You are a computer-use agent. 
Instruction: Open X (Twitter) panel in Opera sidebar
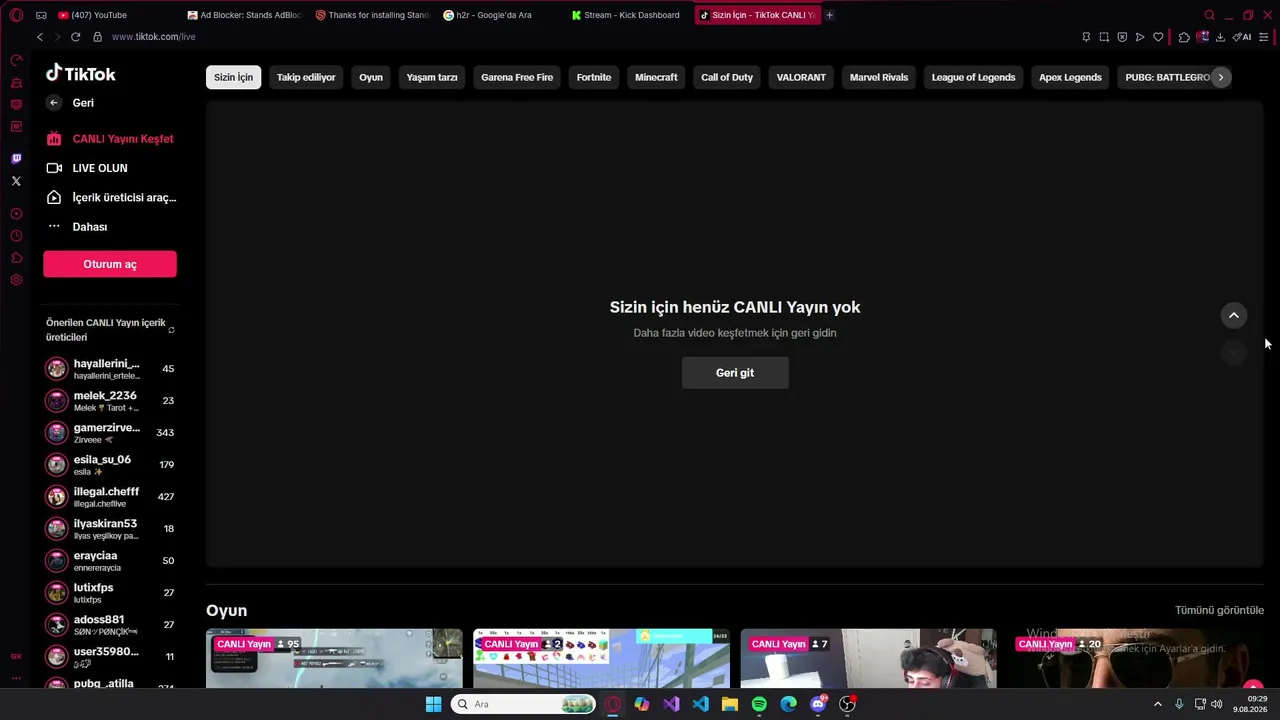16,181
